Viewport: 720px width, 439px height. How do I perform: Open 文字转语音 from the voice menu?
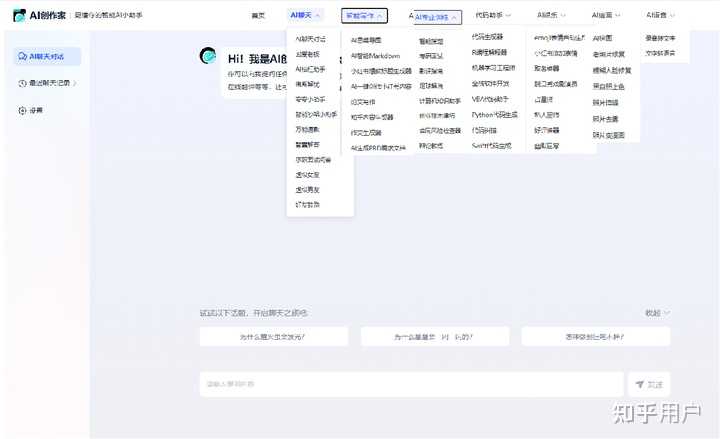pyautogui.click(x=660, y=53)
